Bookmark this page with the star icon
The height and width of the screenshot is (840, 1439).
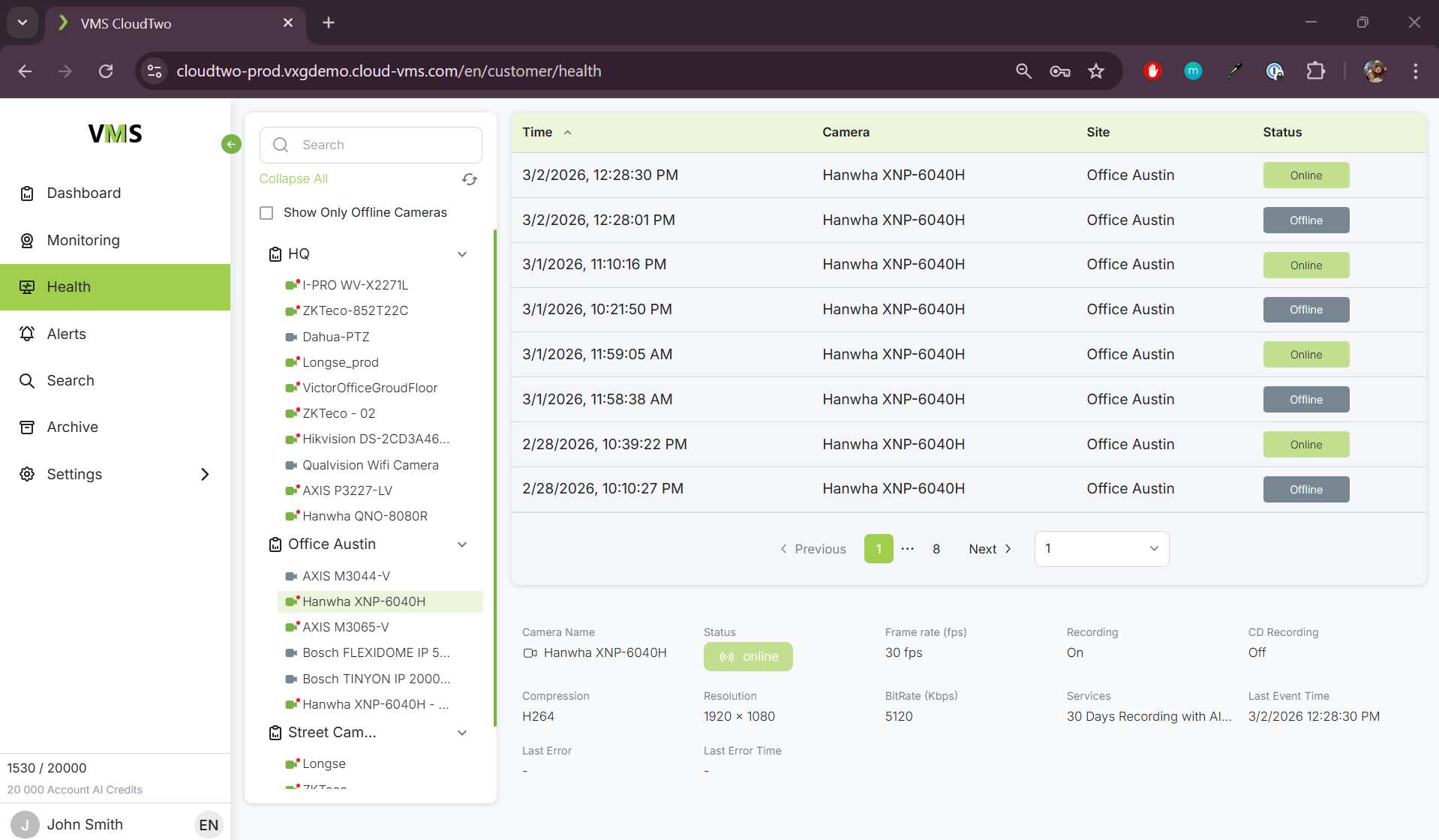point(1096,71)
